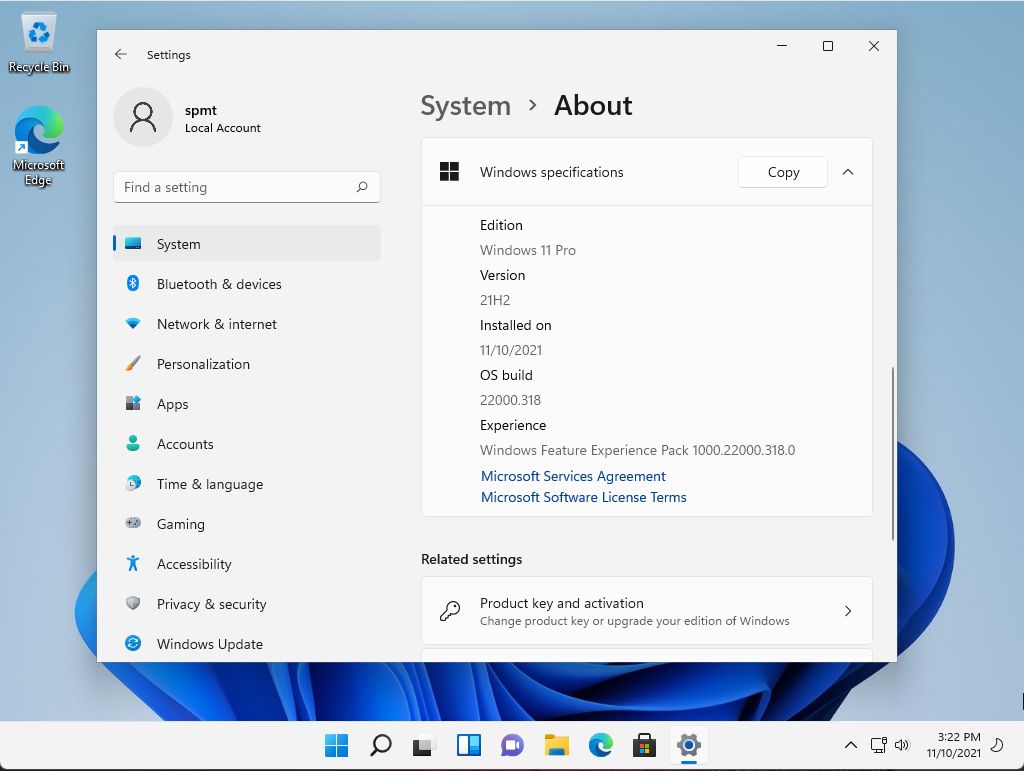Click the search magnifier in Find a setting
Screen dimensions: 1024x771
click(x=362, y=187)
